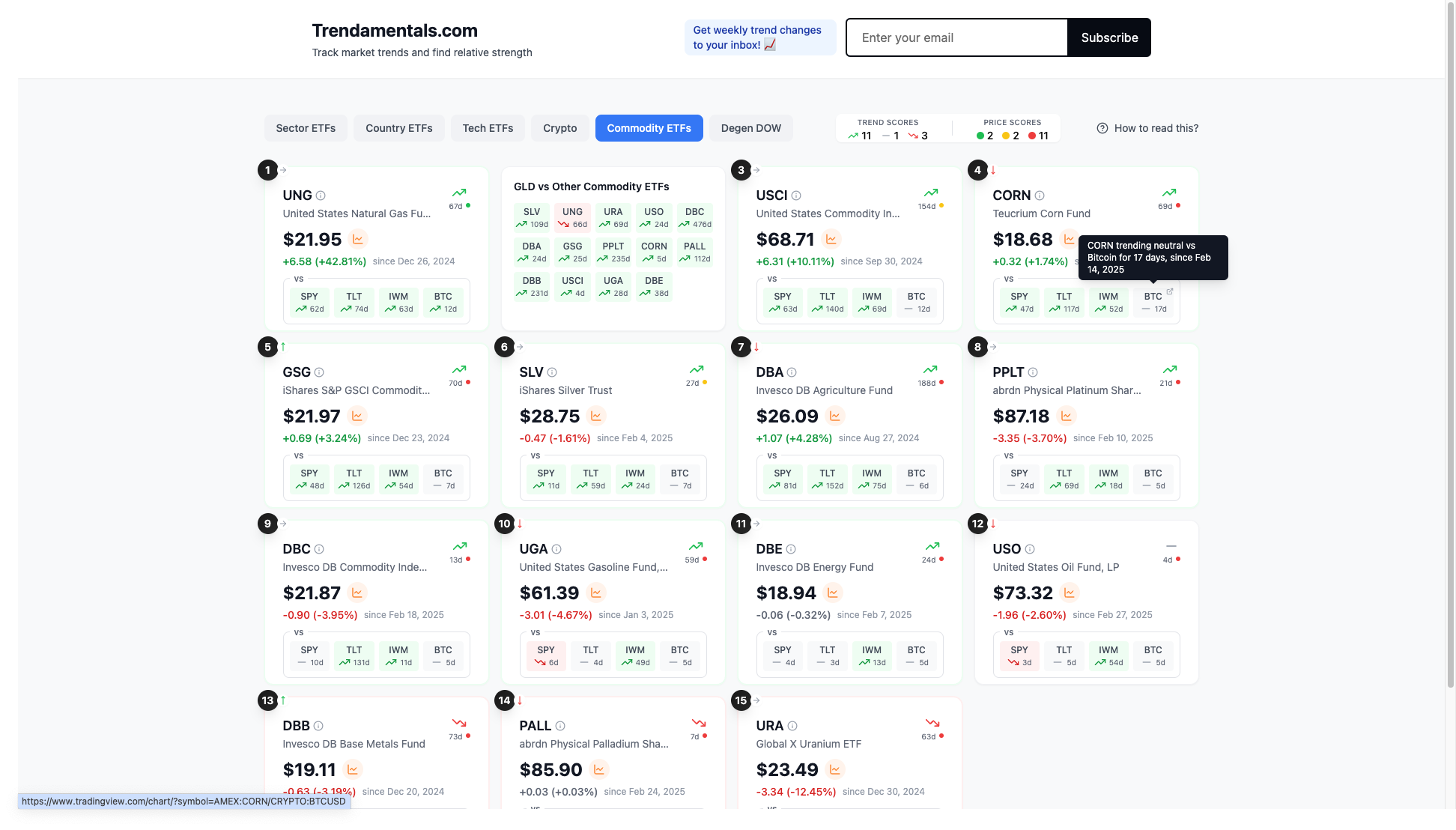The image size is (1456, 830).
Task: Open the DBB chart icon beside $19.11
Action: 353,770
